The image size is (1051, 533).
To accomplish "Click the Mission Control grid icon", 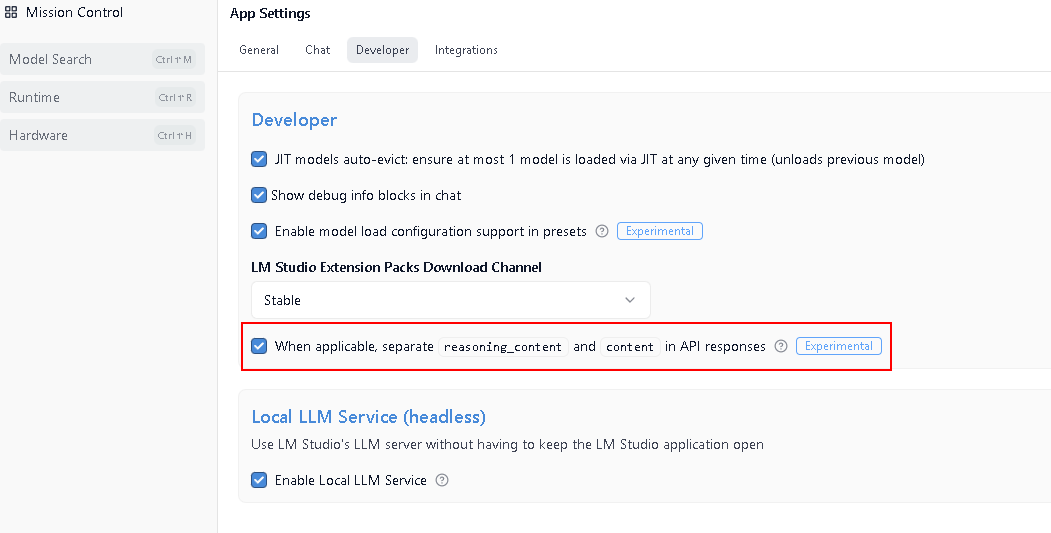I will (11, 12).
